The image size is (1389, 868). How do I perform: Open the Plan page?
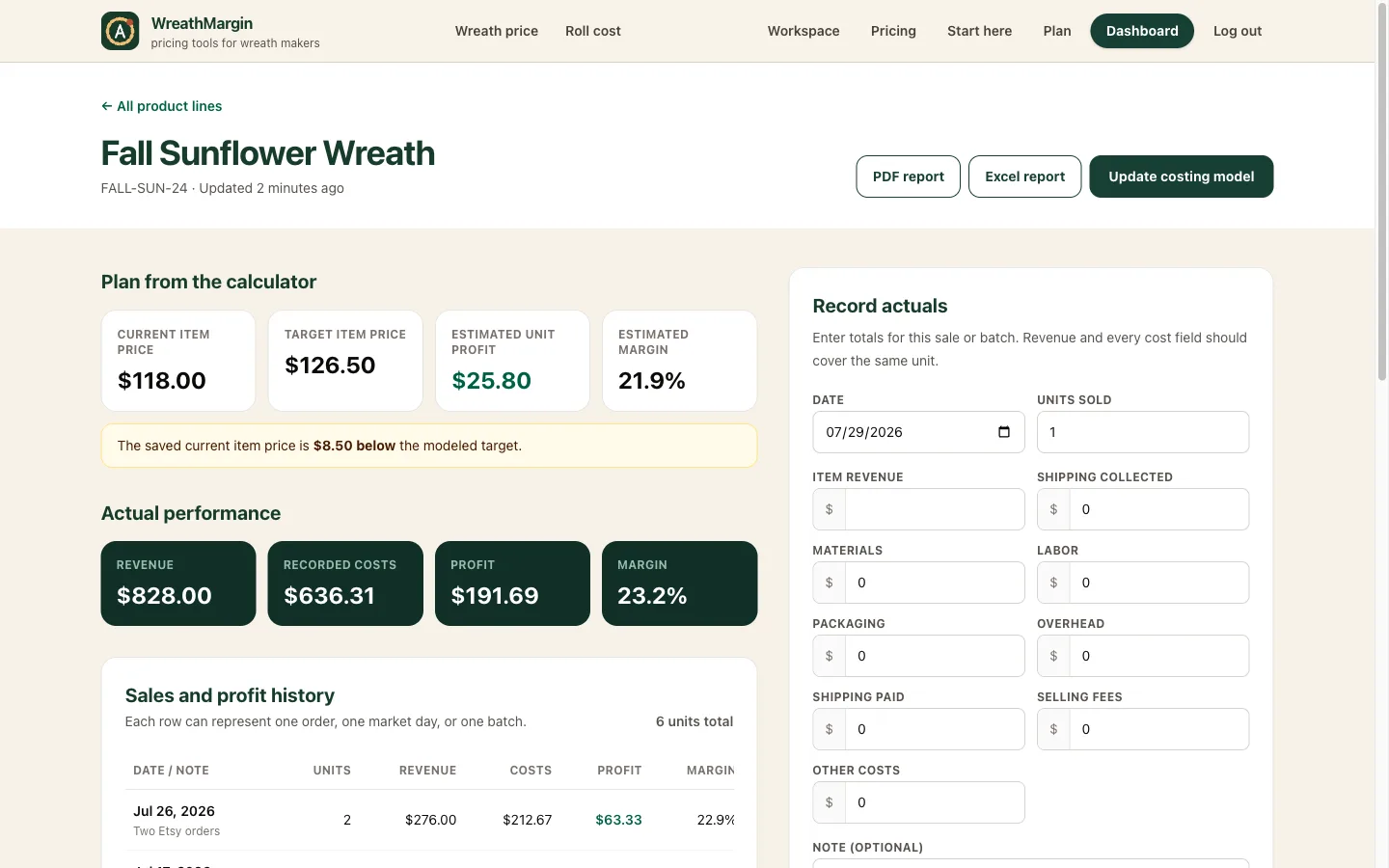[x=1057, y=31]
